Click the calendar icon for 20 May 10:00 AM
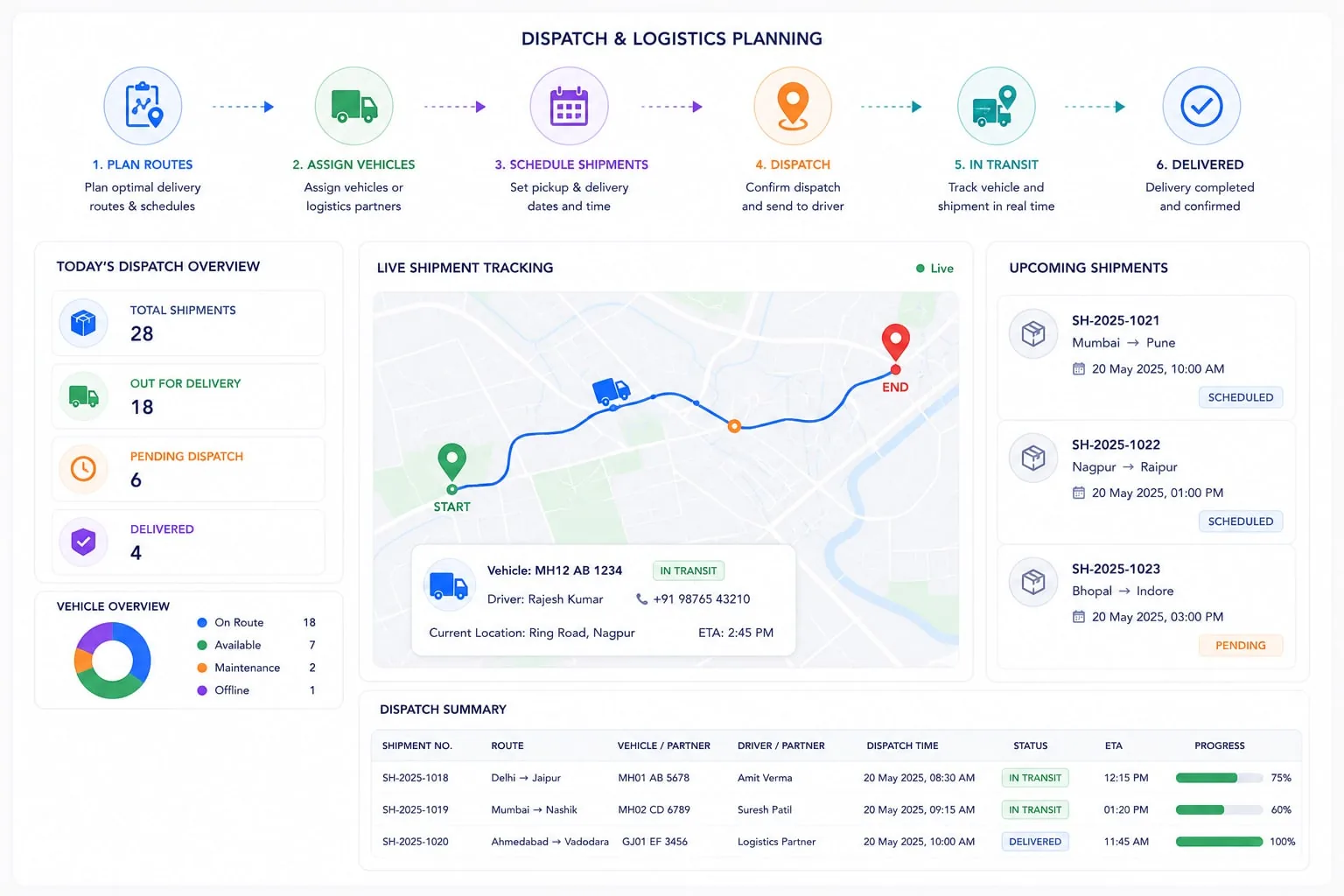 click(x=1079, y=369)
